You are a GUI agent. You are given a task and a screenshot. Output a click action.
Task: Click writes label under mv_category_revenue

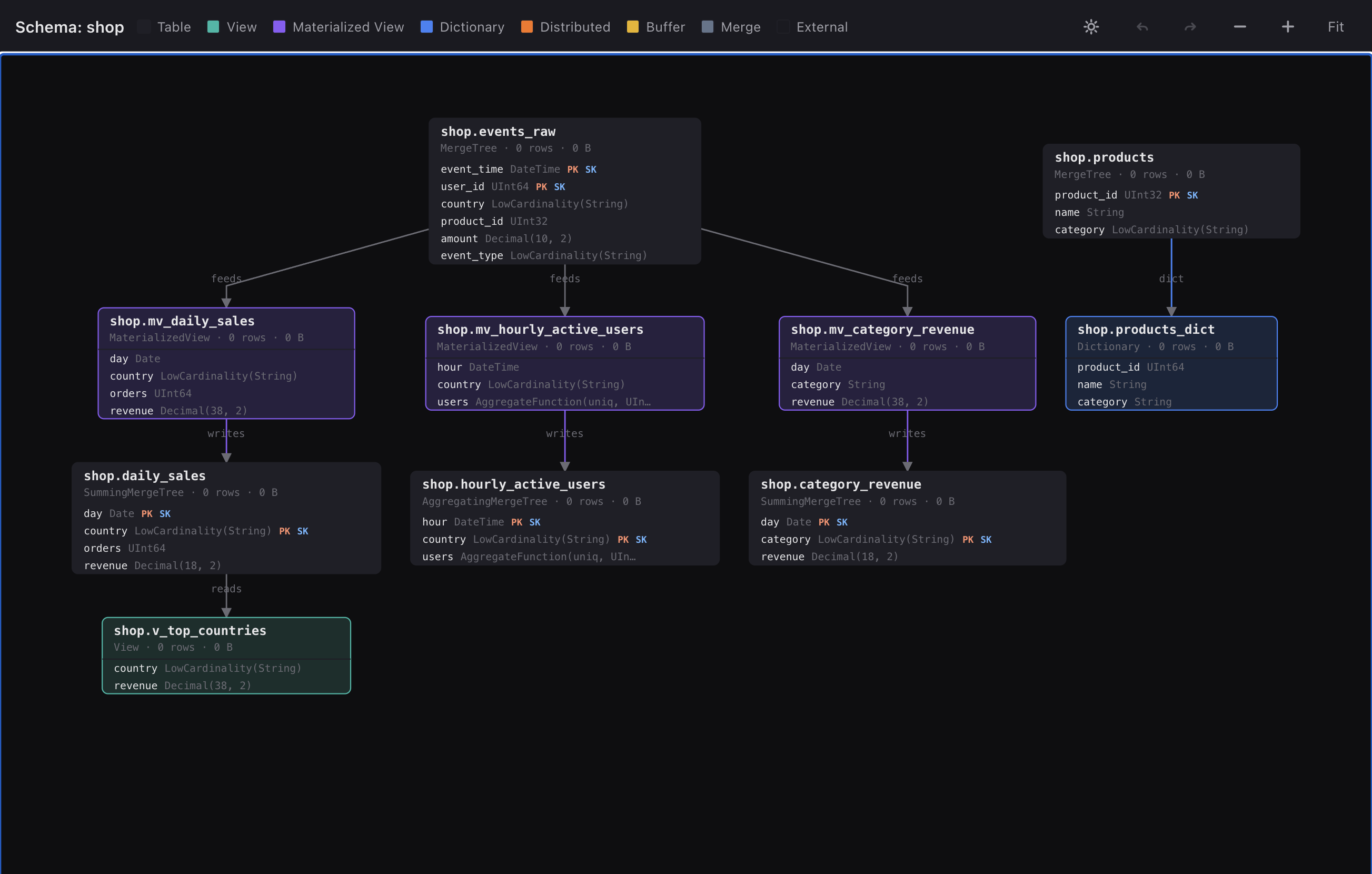coord(907,434)
